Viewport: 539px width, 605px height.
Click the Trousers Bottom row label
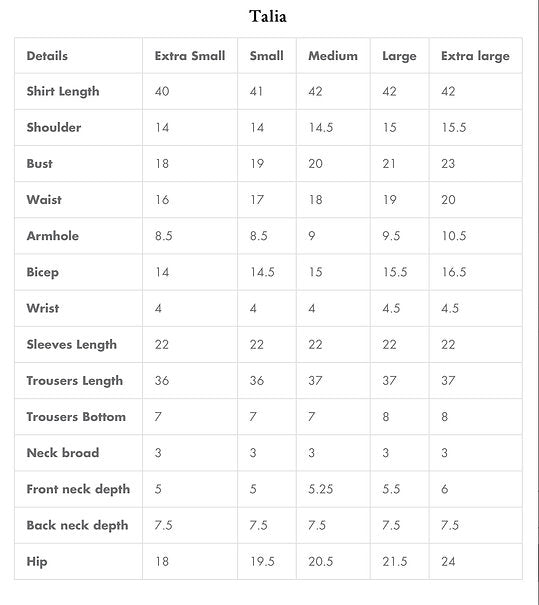76,417
